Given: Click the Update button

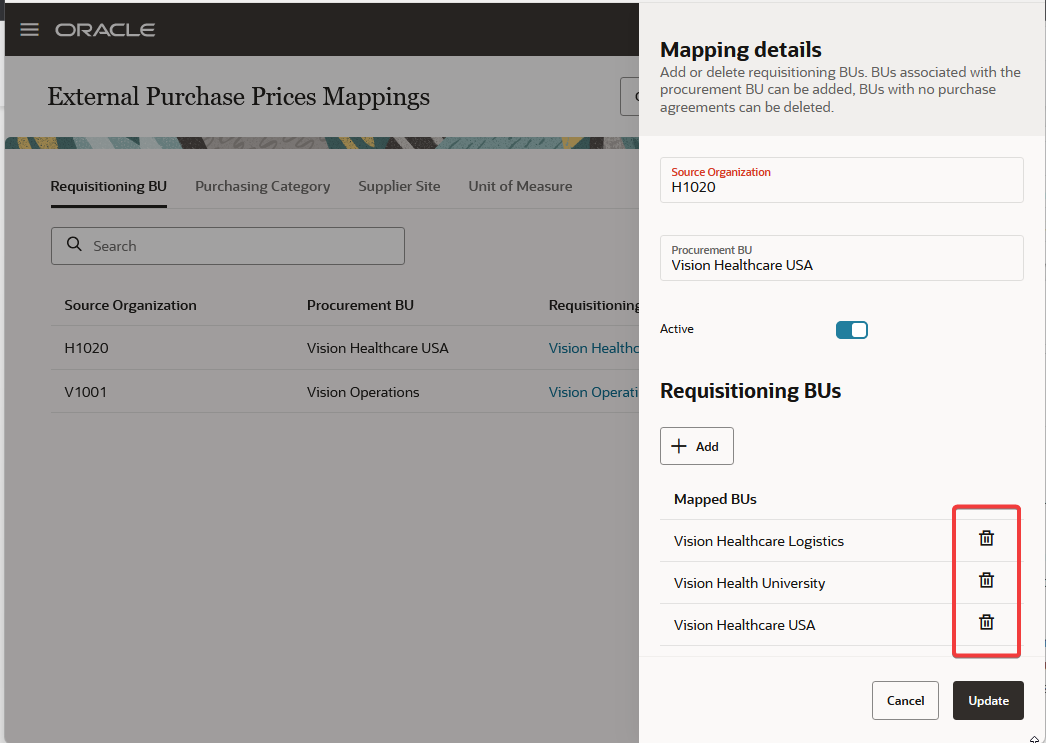Looking at the screenshot, I should tap(988, 701).
